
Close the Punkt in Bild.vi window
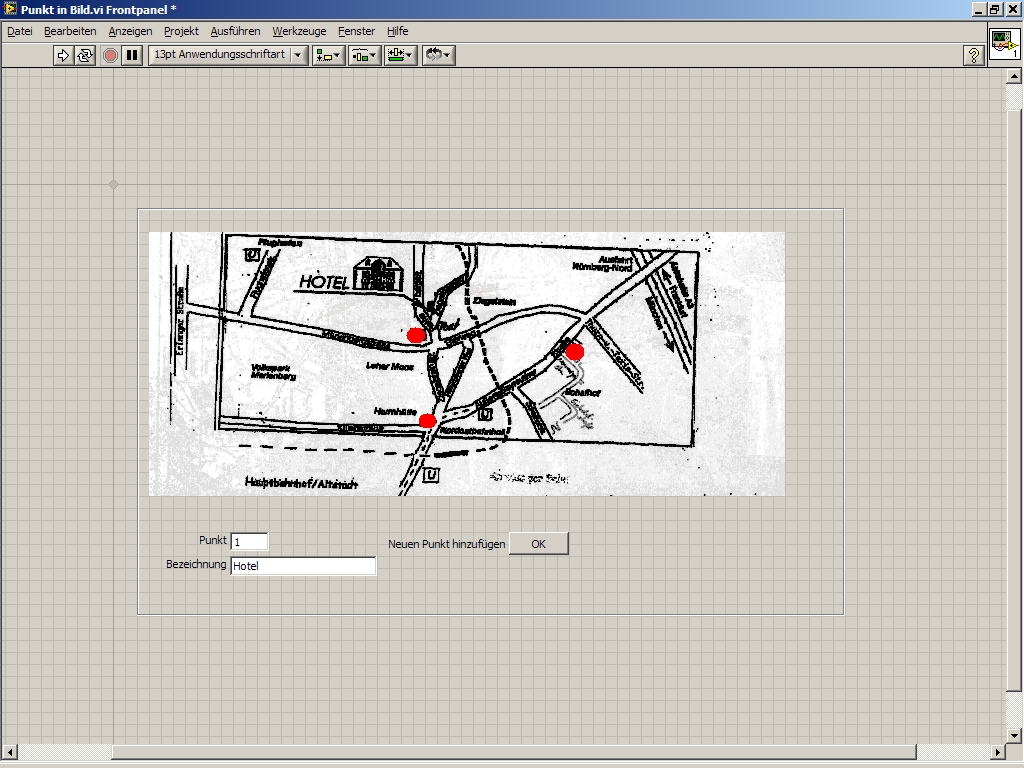(x=1013, y=9)
